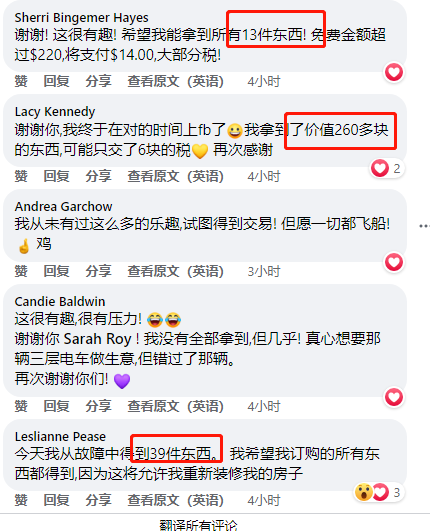Open Lacy Kennedy profile name
This screenshot has width=430, height=531.
coord(55,111)
